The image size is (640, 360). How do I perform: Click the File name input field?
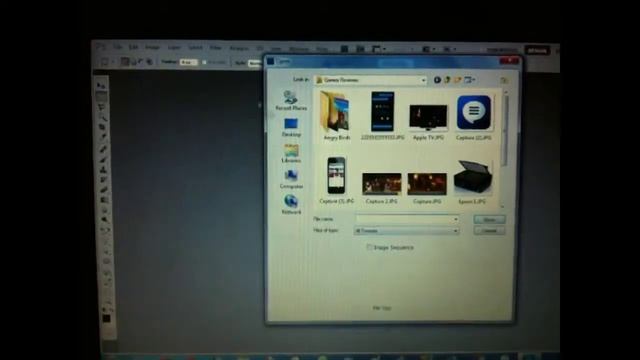(x=407, y=220)
